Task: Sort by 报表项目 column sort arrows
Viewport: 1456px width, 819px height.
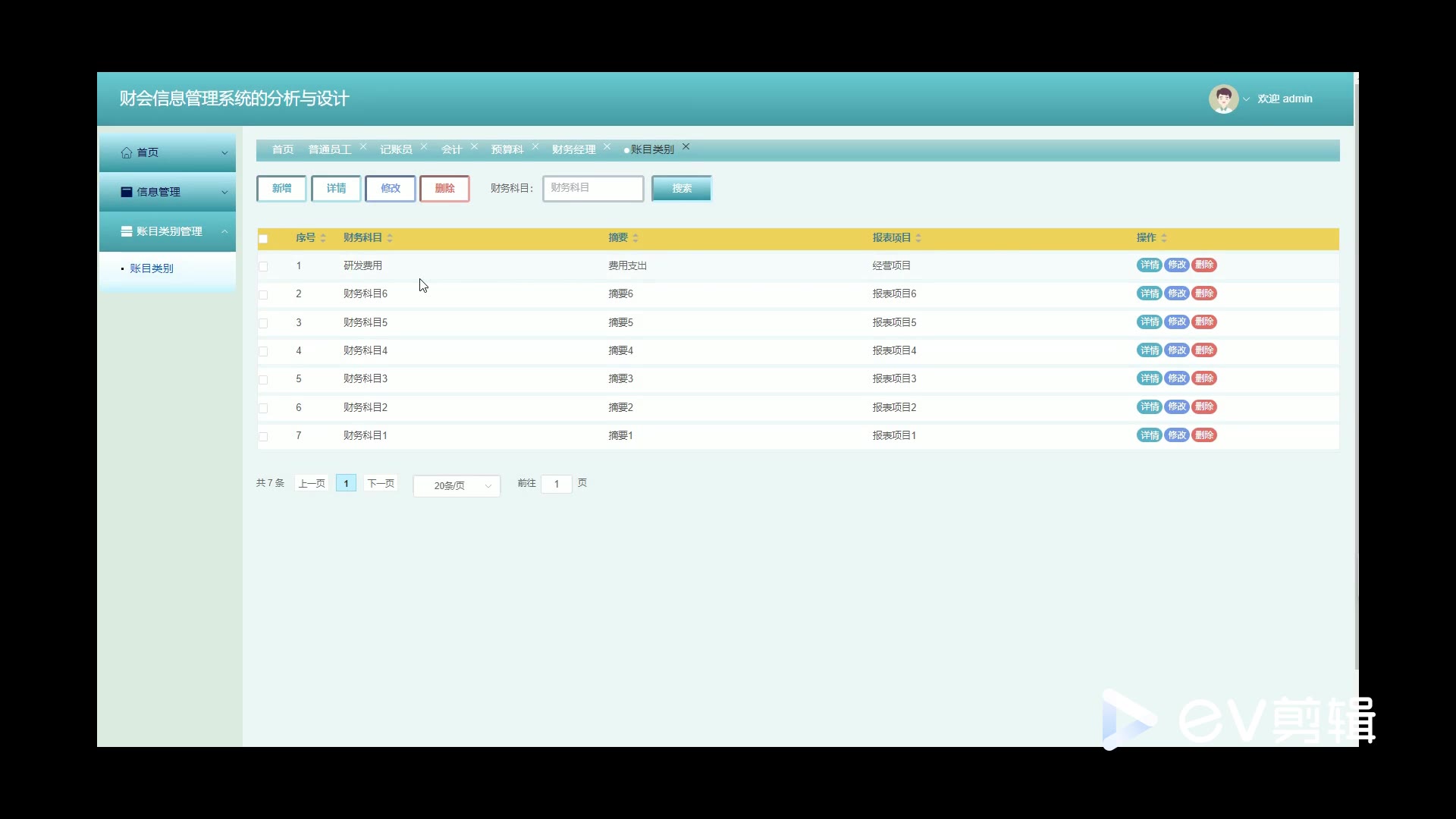Action: (x=918, y=238)
